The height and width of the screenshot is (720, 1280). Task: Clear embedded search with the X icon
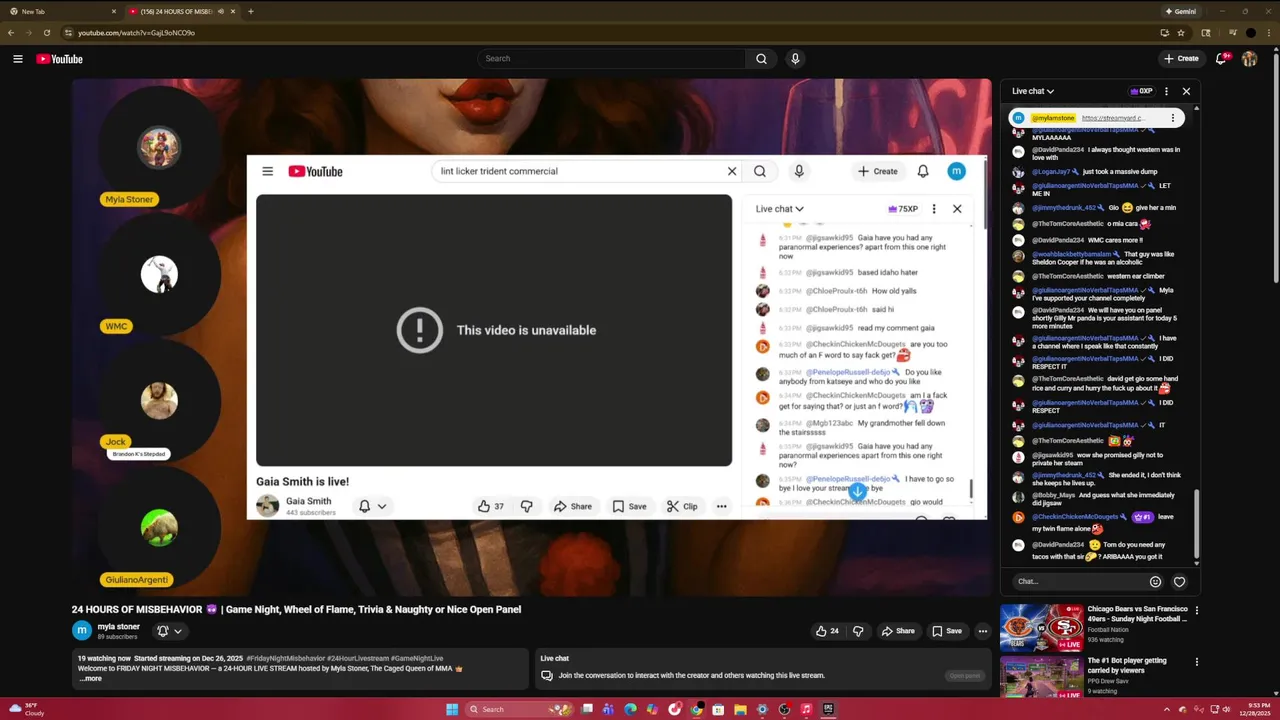tap(732, 171)
